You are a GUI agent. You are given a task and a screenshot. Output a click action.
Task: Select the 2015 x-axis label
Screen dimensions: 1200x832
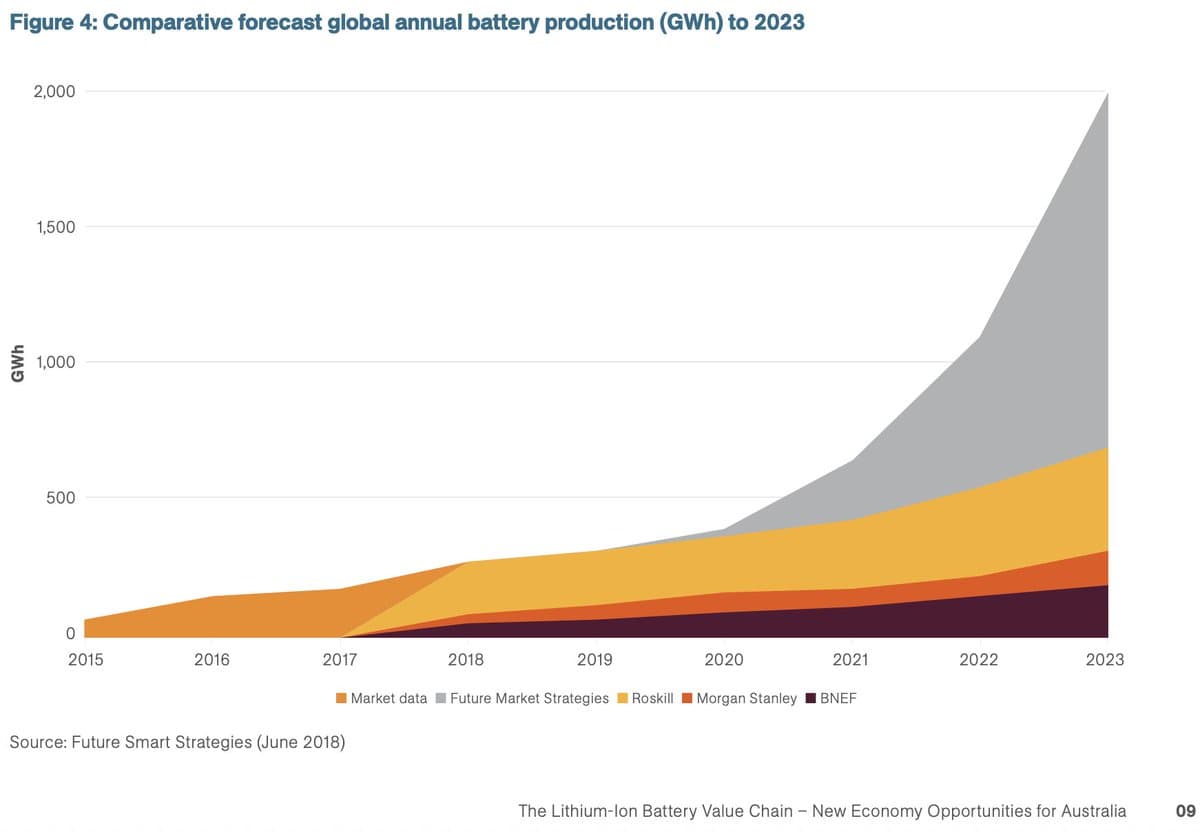(86, 660)
